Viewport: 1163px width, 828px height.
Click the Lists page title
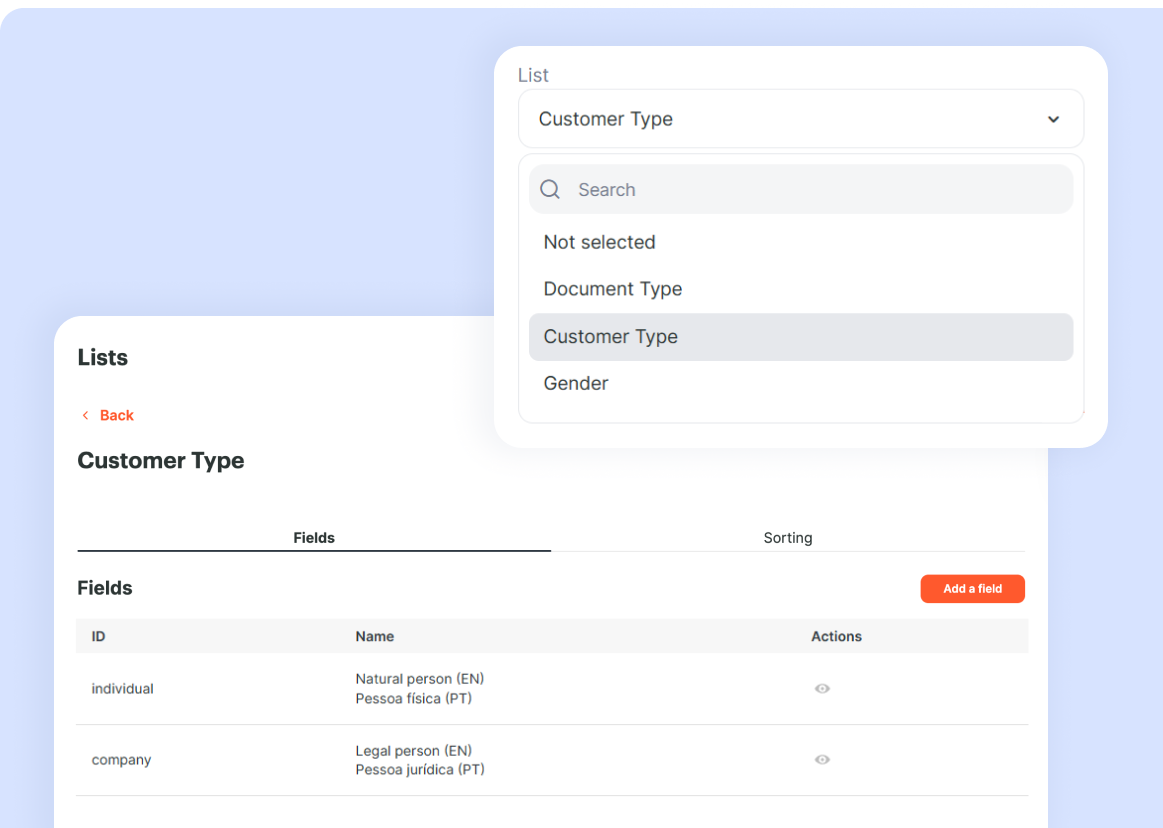pyautogui.click(x=102, y=358)
